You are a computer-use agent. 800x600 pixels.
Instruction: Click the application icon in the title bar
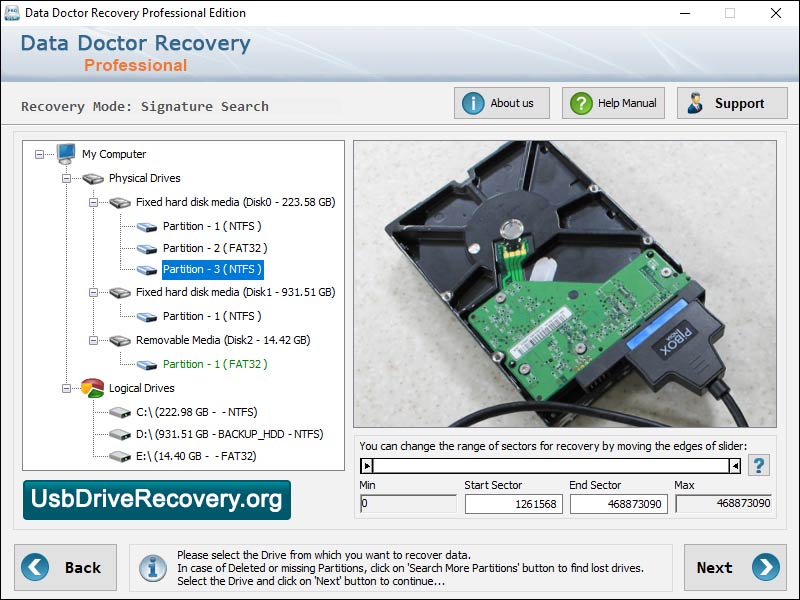[x=13, y=13]
